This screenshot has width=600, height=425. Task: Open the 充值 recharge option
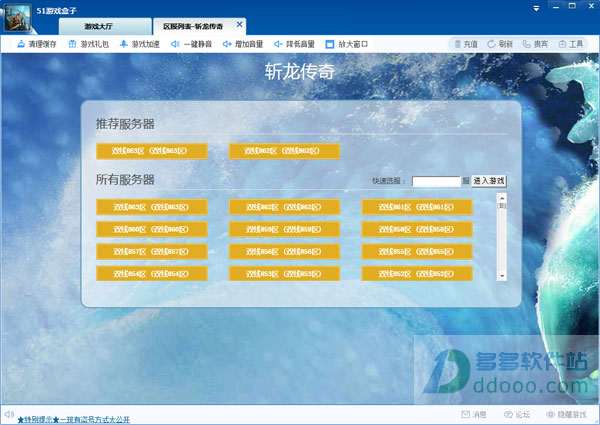pyautogui.click(x=466, y=44)
